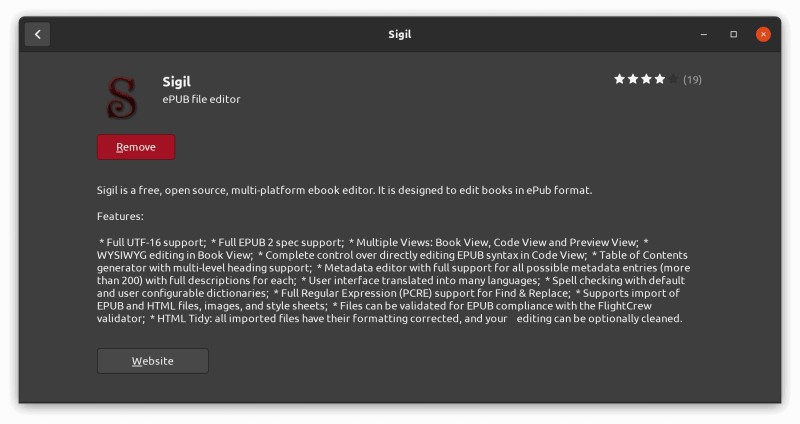Minimize the Sigil software window
800x424 pixels.
[703, 34]
